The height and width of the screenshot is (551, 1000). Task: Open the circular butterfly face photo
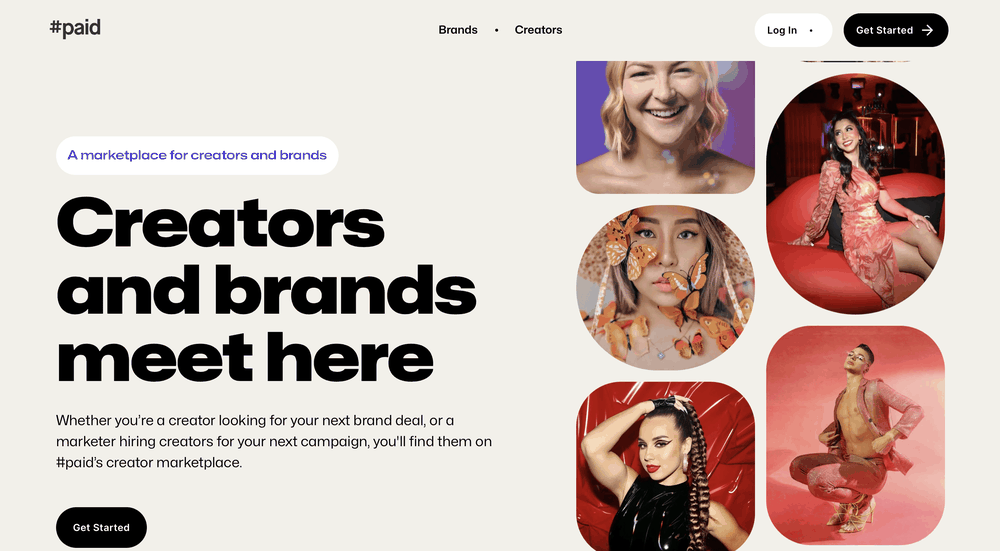[665, 288]
